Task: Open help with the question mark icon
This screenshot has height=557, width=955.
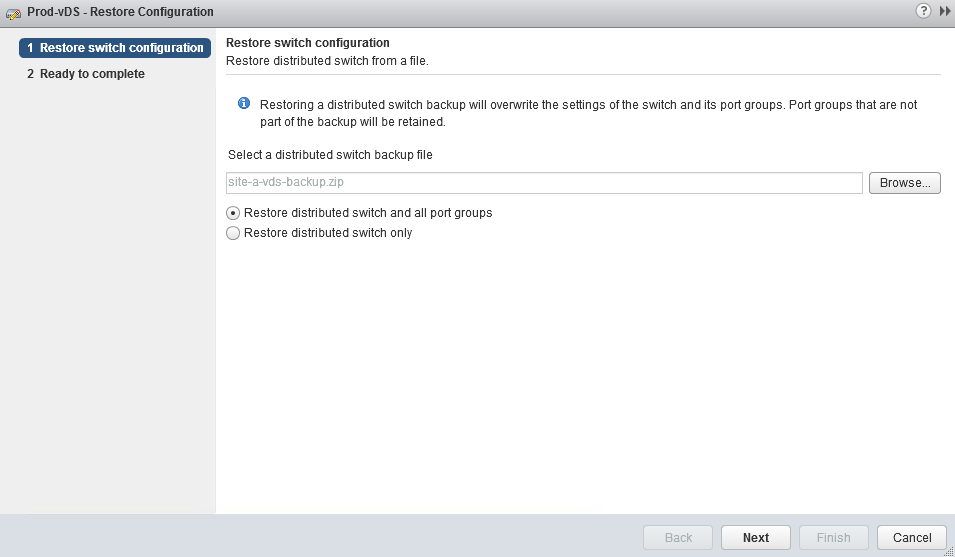Action: click(x=923, y=10)
